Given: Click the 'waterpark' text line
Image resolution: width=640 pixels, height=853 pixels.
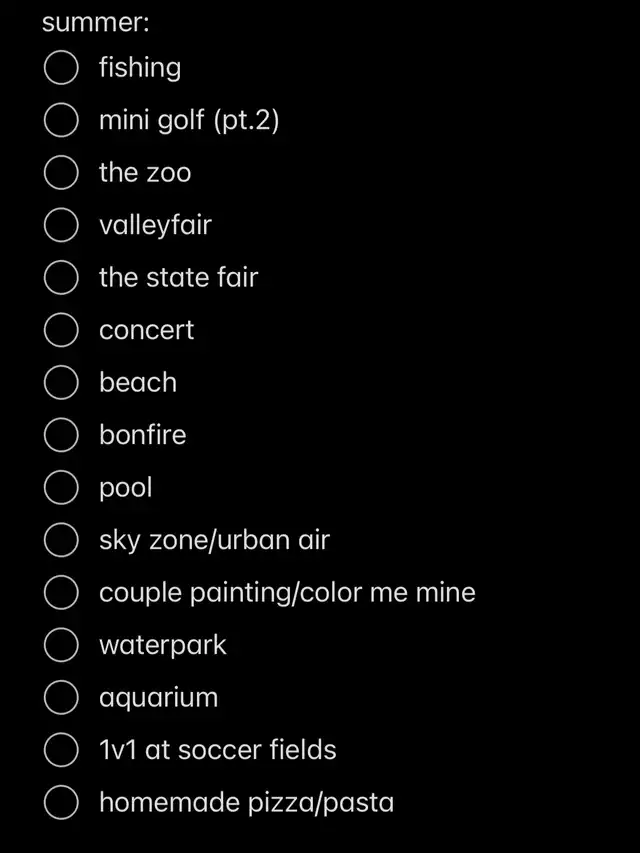Looking at the screenshot, I should (162, 646).
